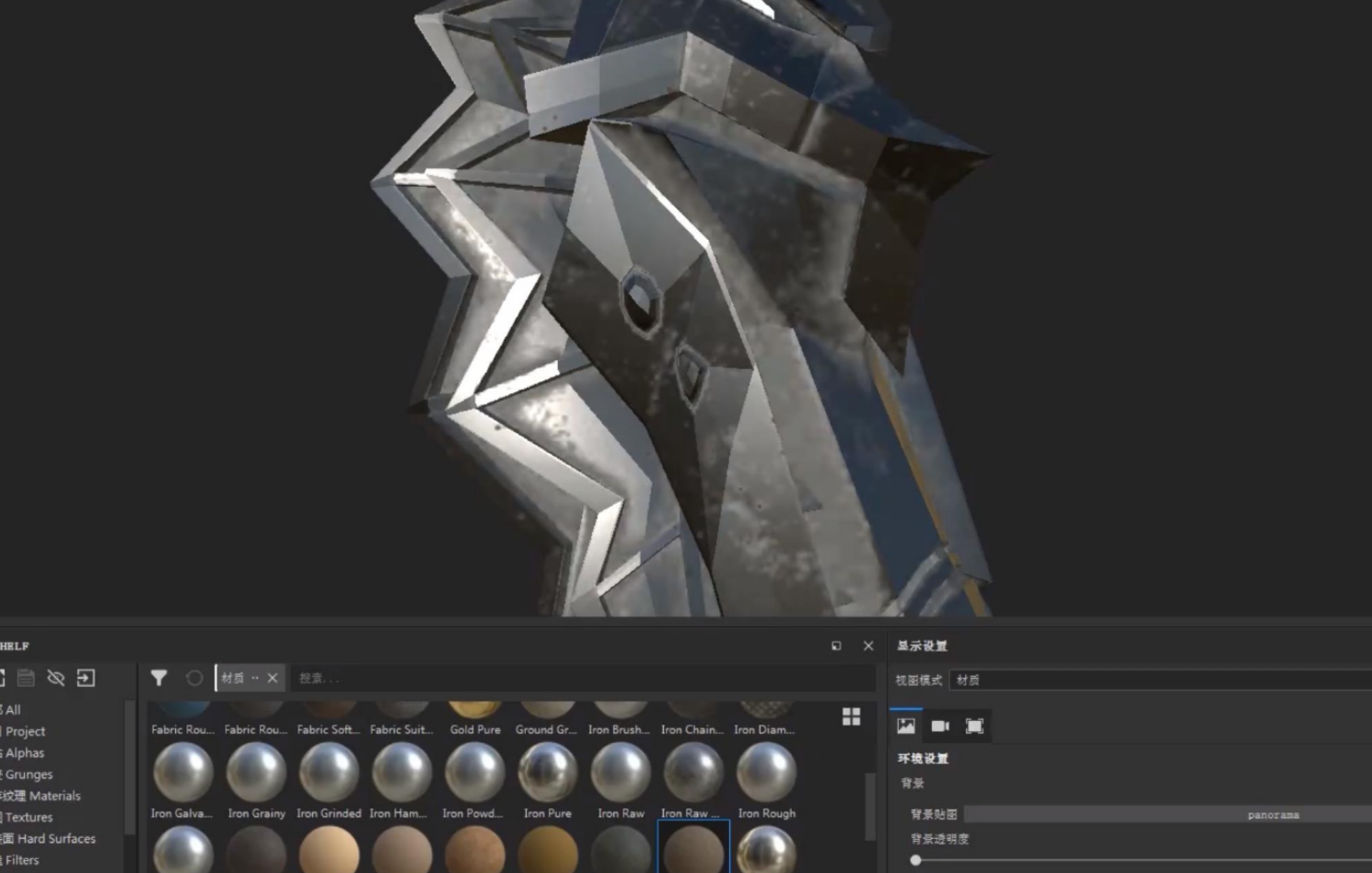Click the Iron Diam... material label
Image resolution: width=1372 pixels, height=873 pixels.
point(765,729)
